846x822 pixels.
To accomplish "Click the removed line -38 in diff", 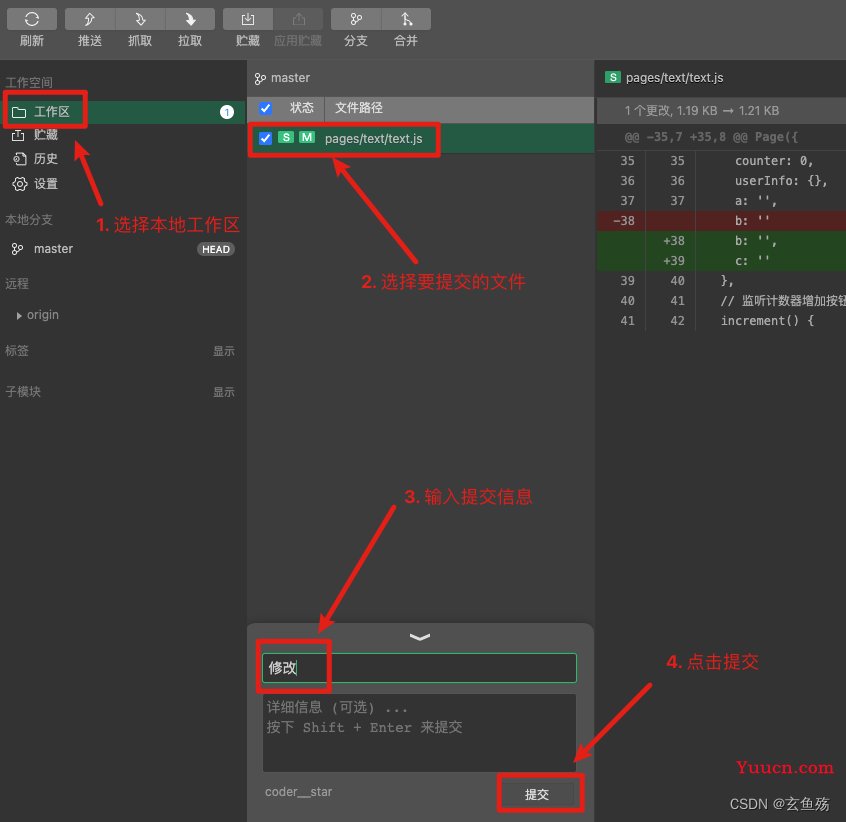I will coord(721,221).
